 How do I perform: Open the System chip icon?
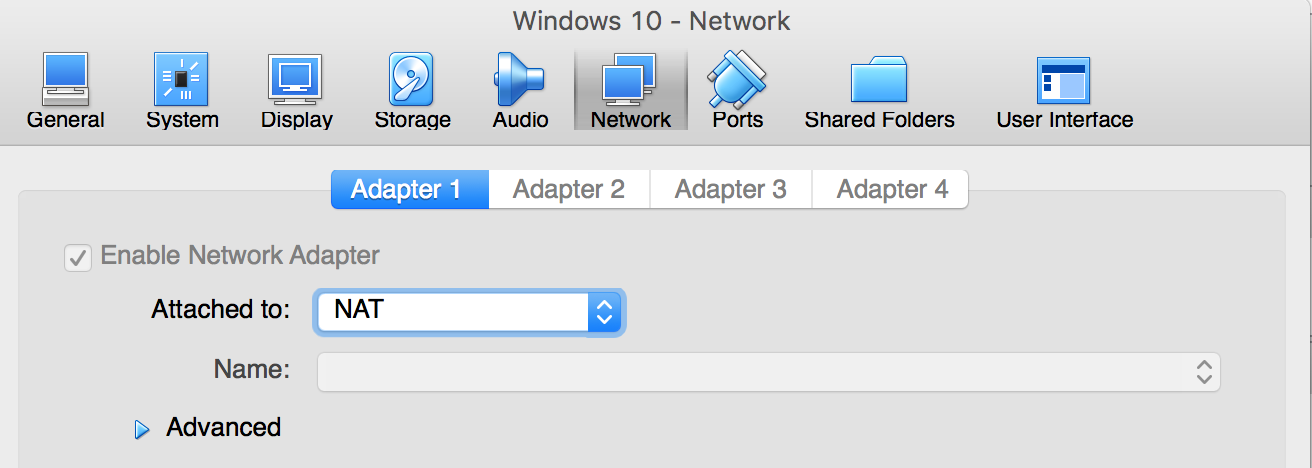coord(181,80)
